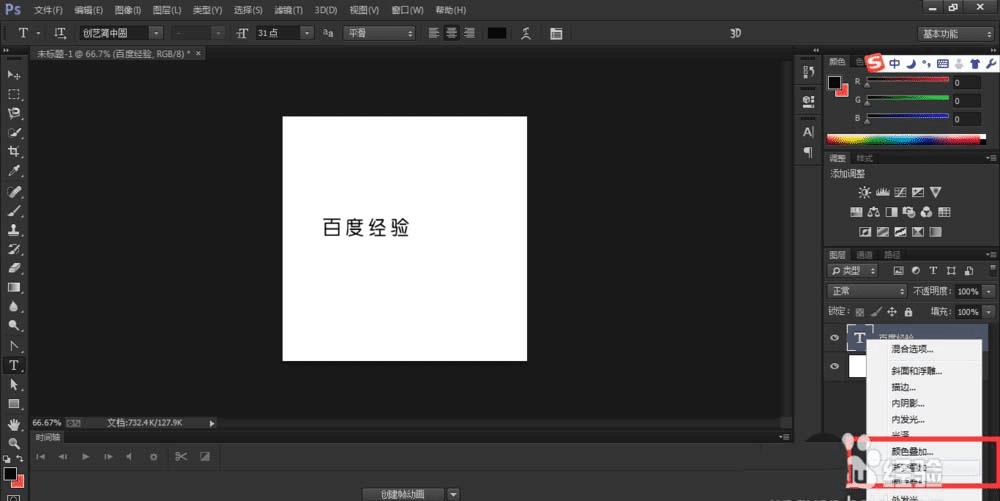The width and height of the screenshot is (1000, 501).
Task: Hide the white background layer
Action: tap(834, 367)
